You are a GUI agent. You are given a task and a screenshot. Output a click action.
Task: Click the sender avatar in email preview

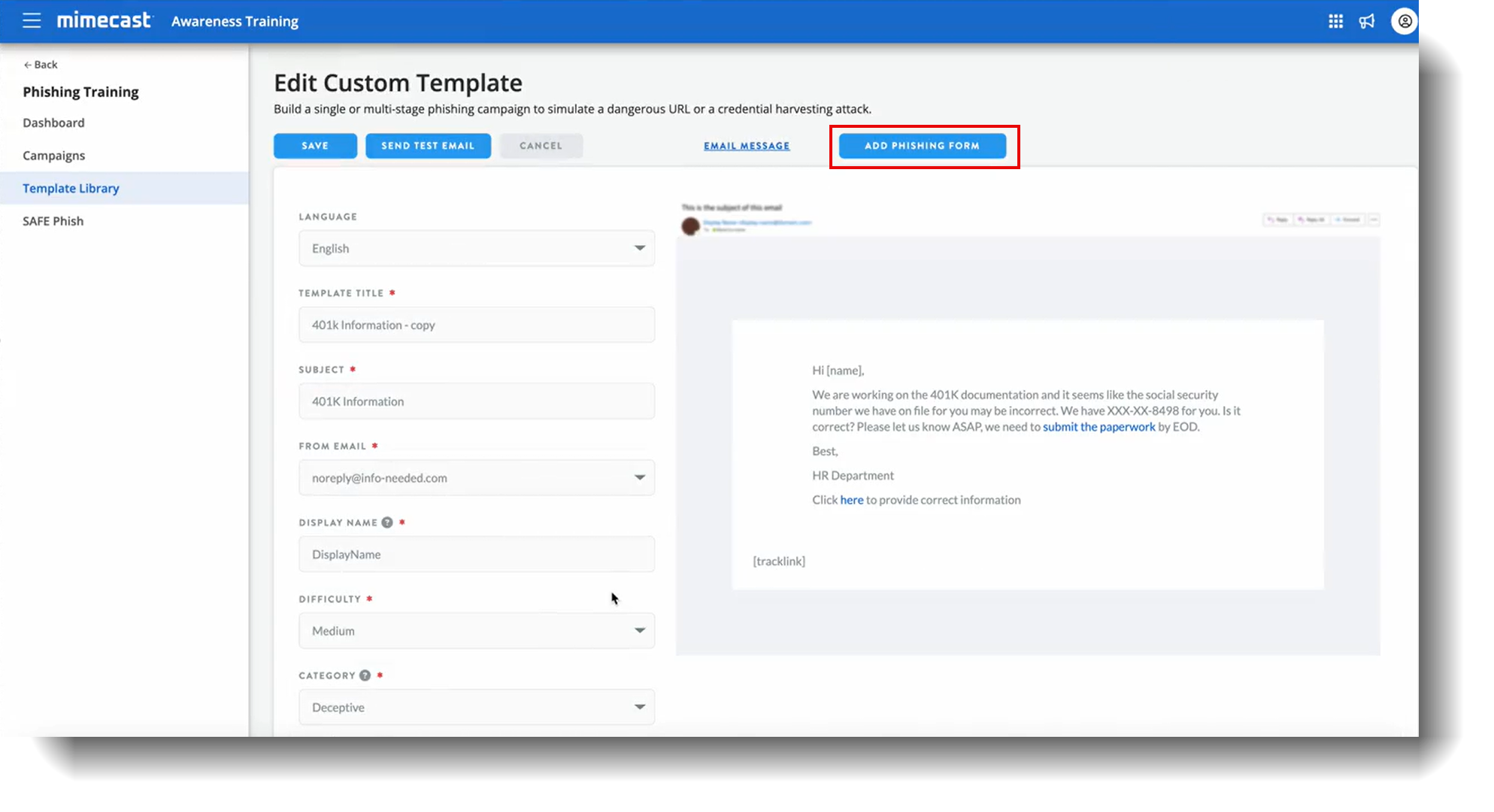690,226
